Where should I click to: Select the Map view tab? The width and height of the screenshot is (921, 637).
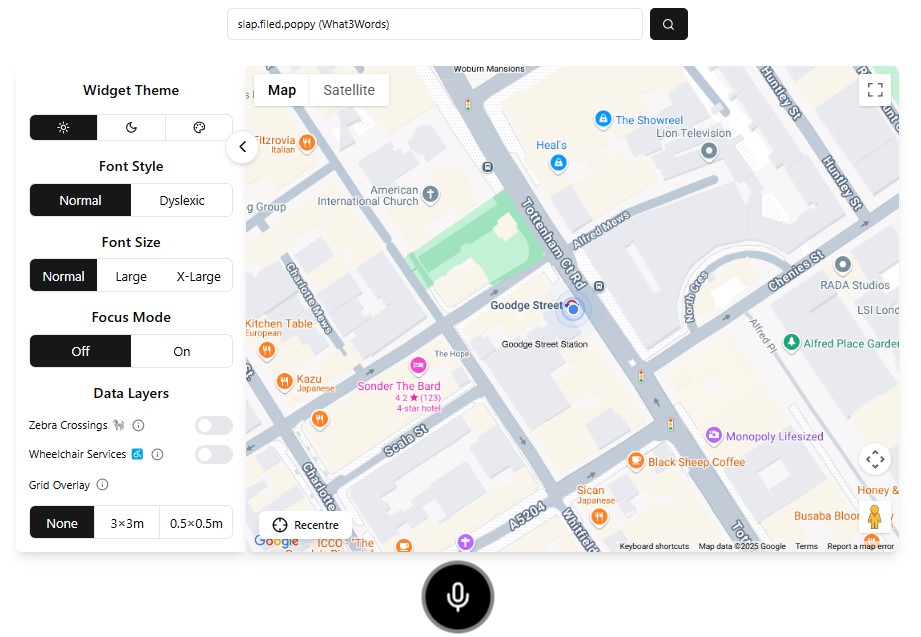pos(282,90)
